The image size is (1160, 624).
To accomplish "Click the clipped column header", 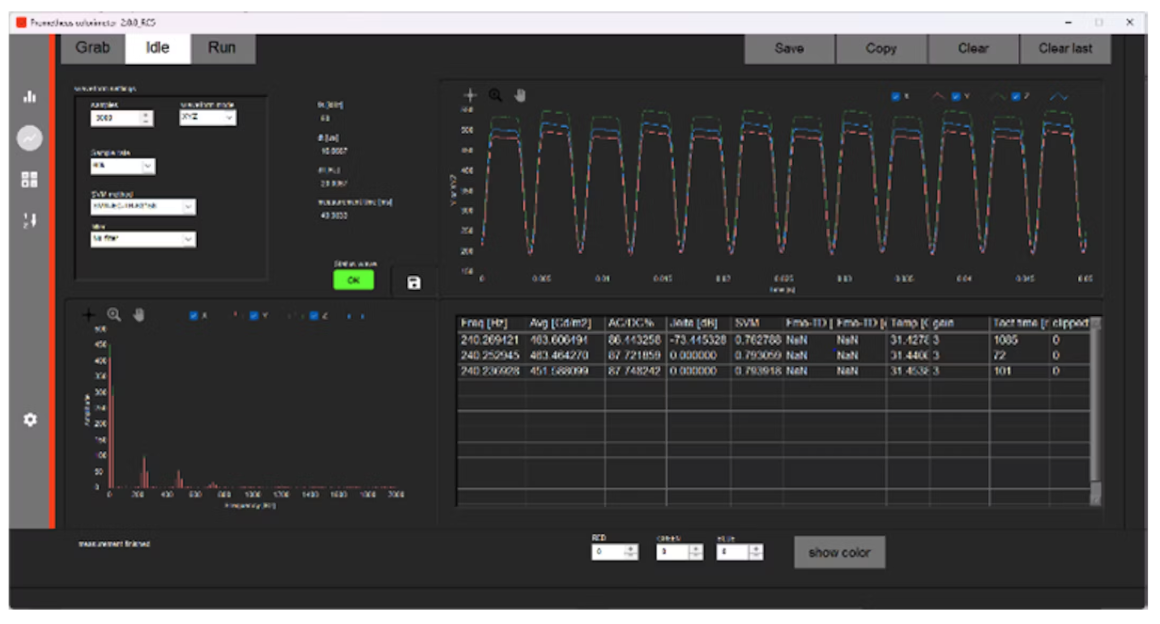I will (x=1070, y=323).
